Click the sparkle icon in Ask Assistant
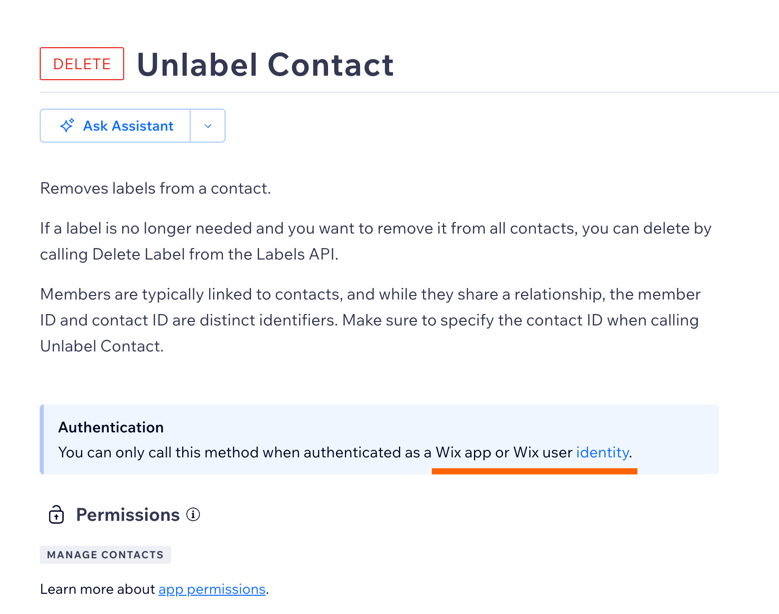This screenshot has height=614, width=779. [x=67, y=126]
